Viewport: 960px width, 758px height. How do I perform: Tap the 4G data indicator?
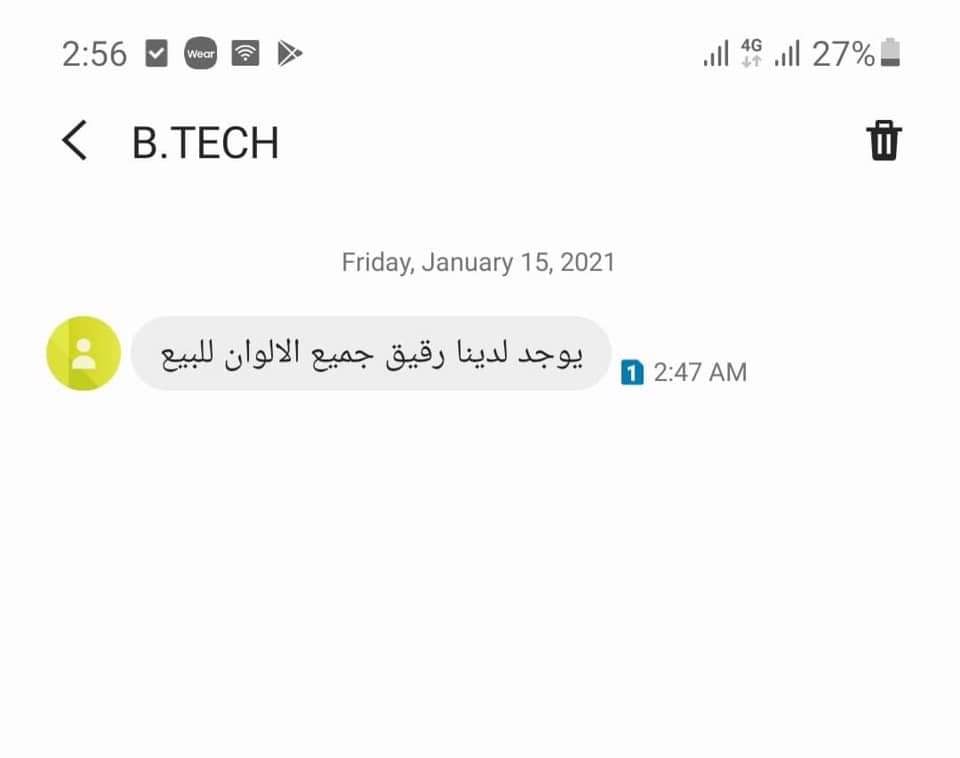click(x=751, y=53)
